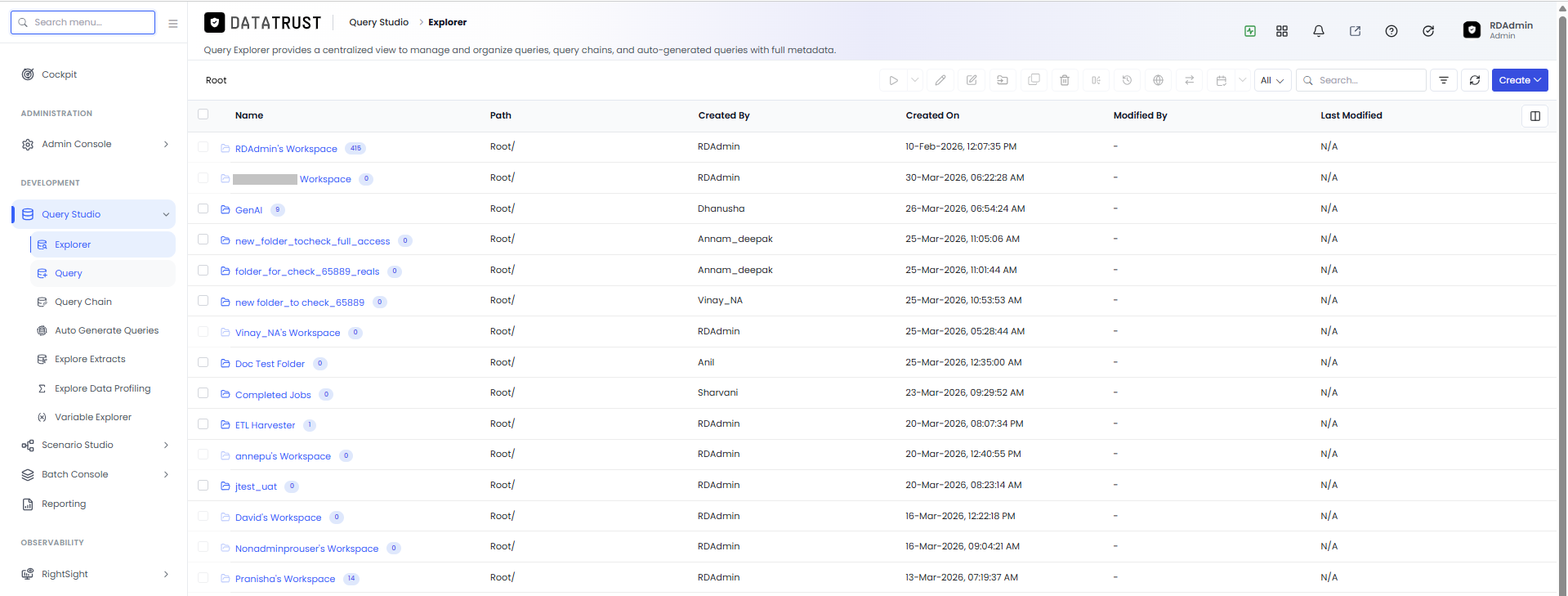Click the swap arrows toolbar icon
Screen dimensions: 1568x596
point(1189,80)
